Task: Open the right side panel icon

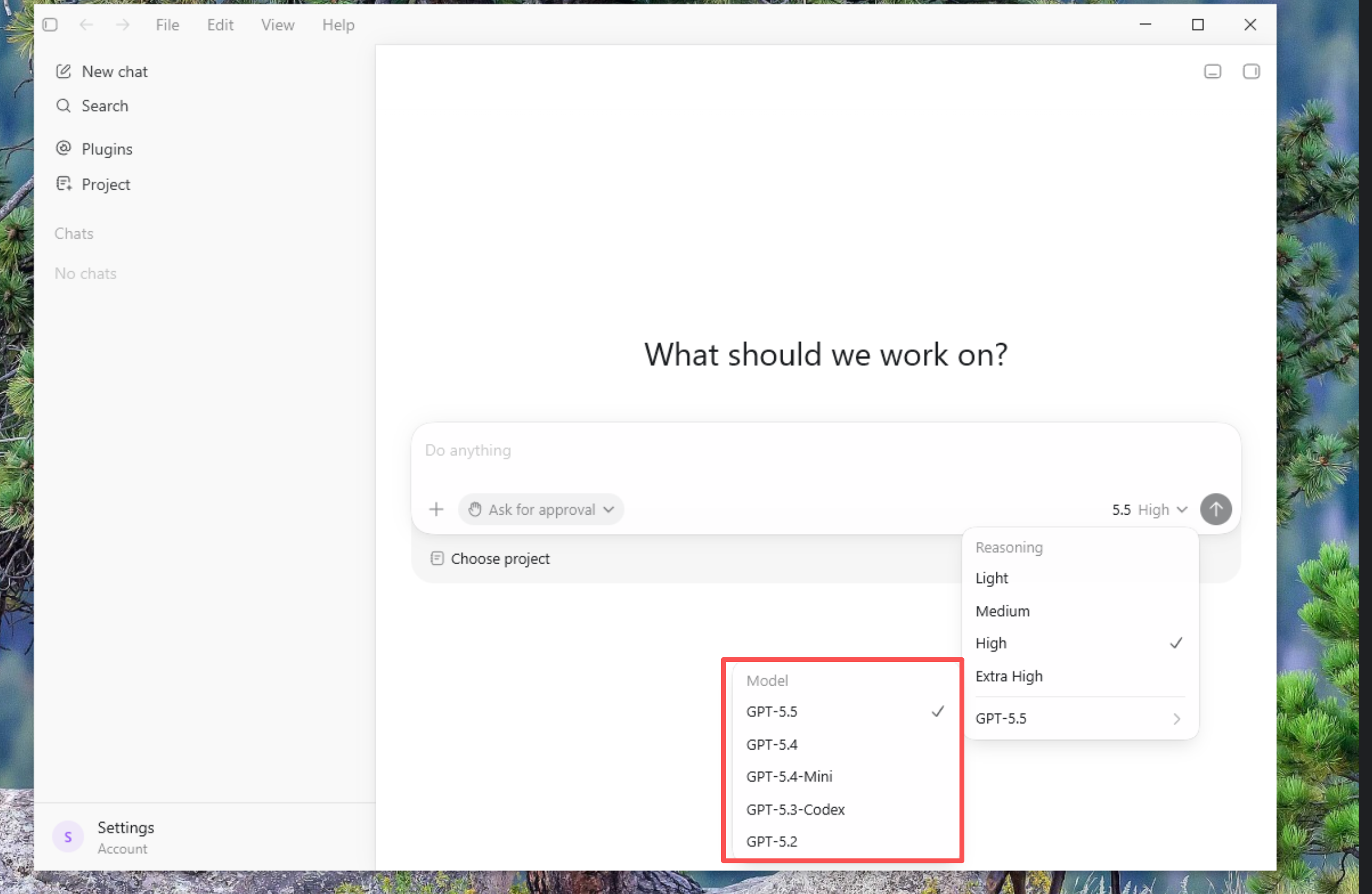Action: point(1251,71)
